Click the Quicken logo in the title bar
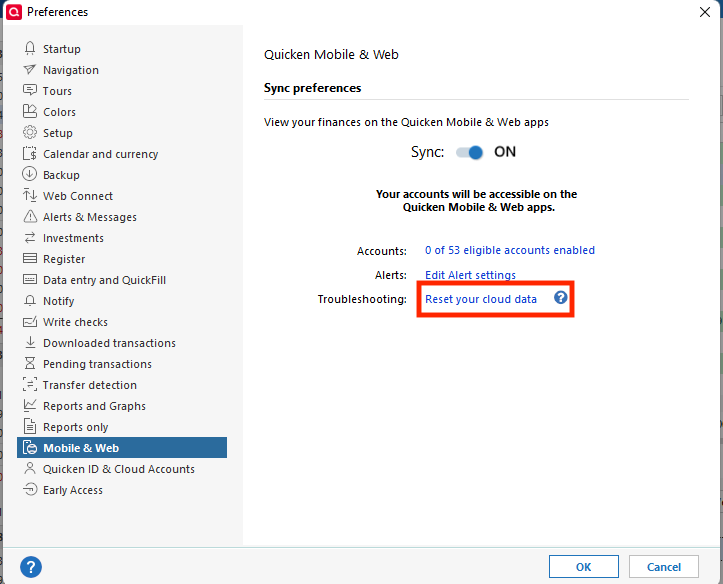 click(13, 12)
